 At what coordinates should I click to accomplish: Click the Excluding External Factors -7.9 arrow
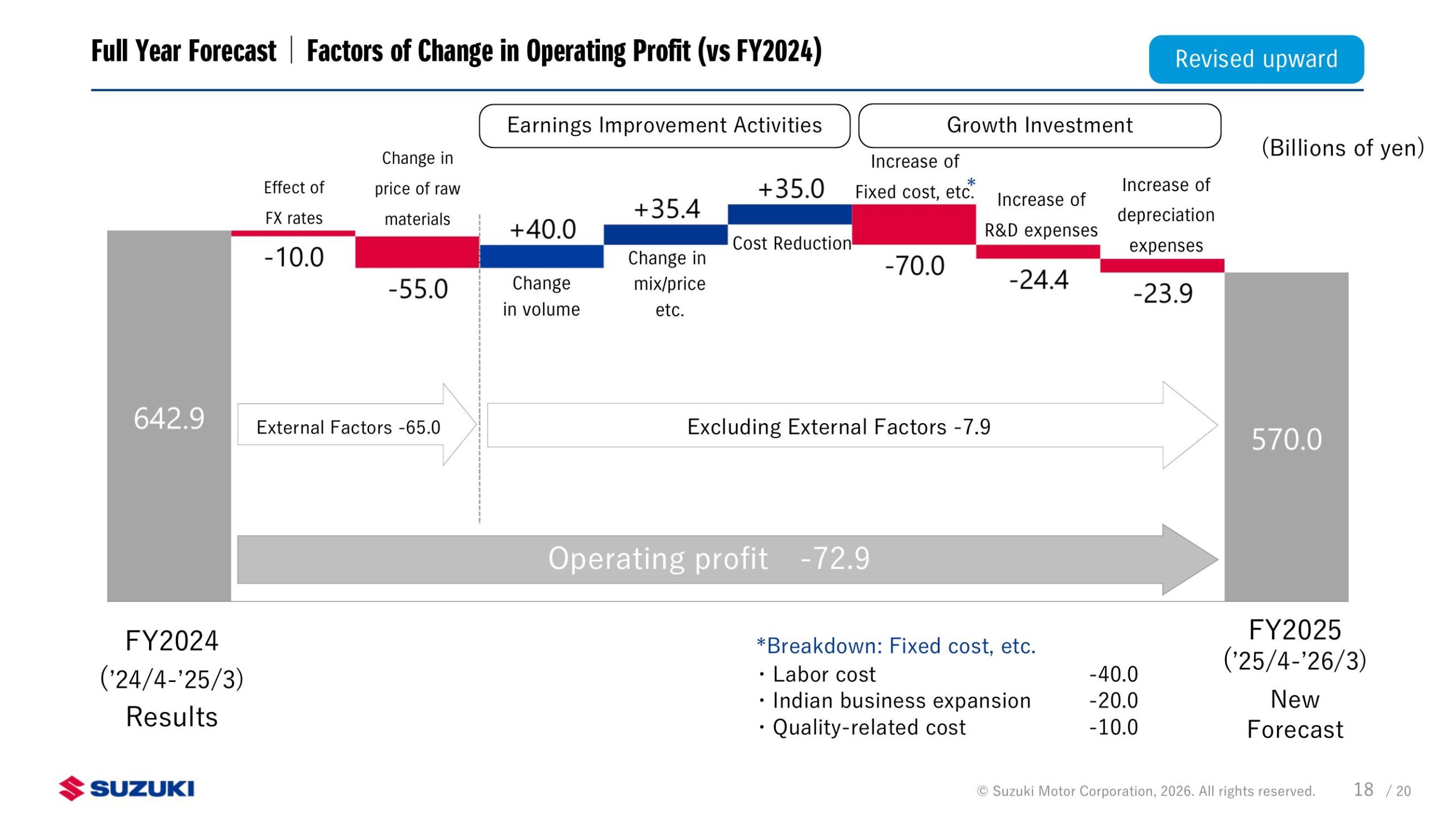[838, 425]
